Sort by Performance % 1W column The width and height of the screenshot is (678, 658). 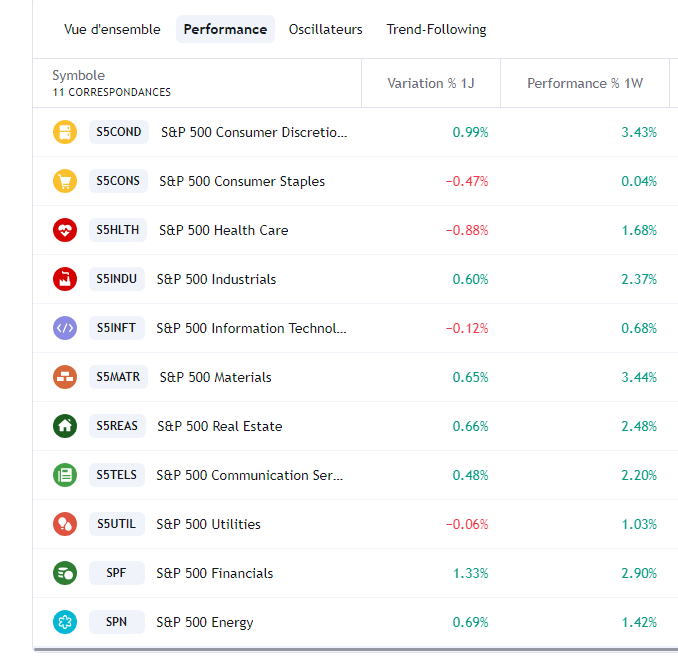(584, 83)
